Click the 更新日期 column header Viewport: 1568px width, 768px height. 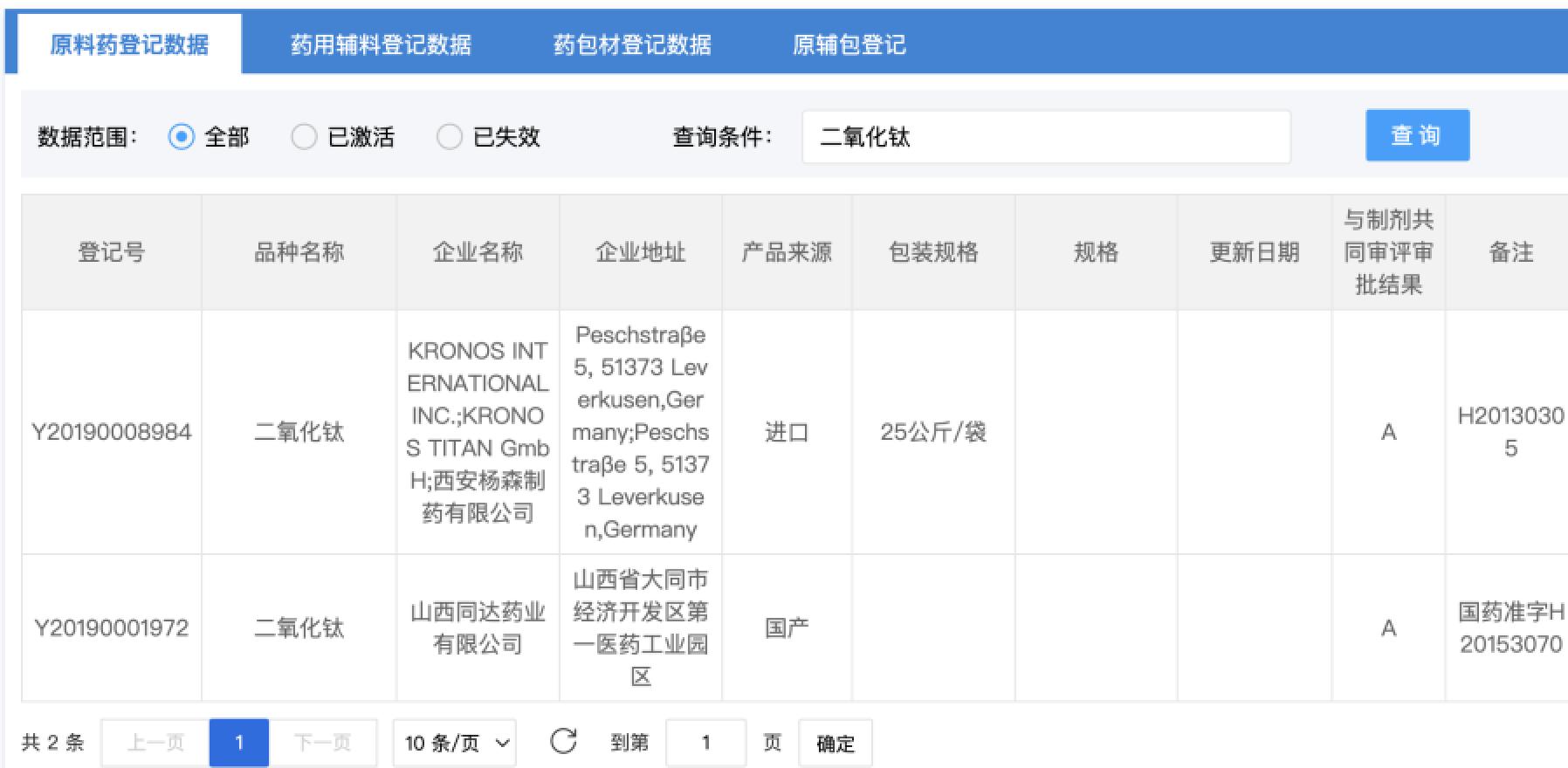pos(1255,252)
